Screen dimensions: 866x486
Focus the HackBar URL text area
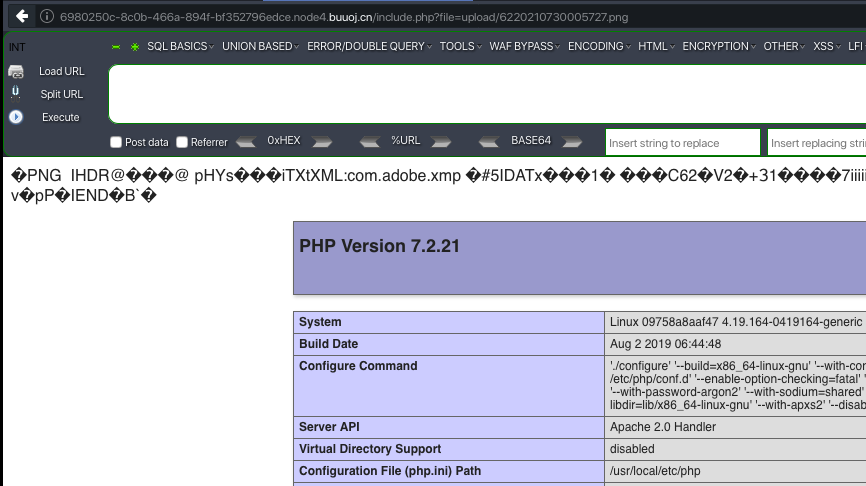point(487,94)
